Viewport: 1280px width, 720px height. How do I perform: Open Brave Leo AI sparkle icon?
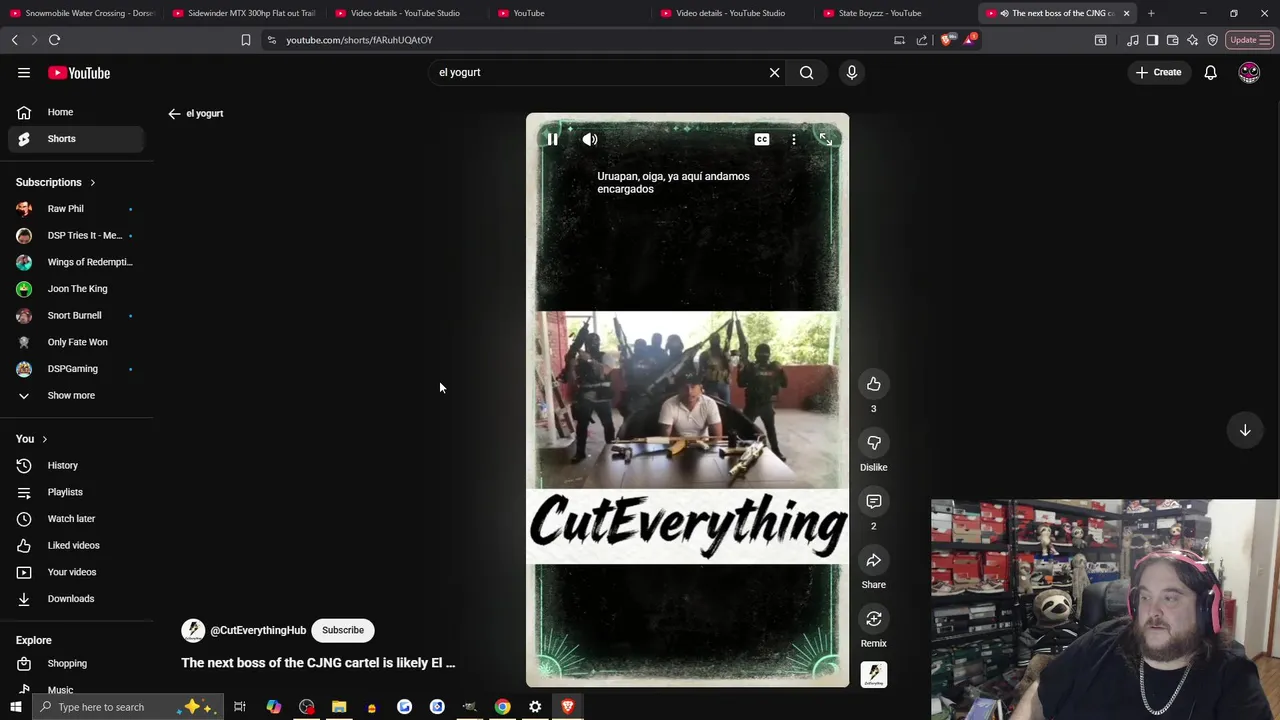pyautogui.click(x=1192, y=40)
